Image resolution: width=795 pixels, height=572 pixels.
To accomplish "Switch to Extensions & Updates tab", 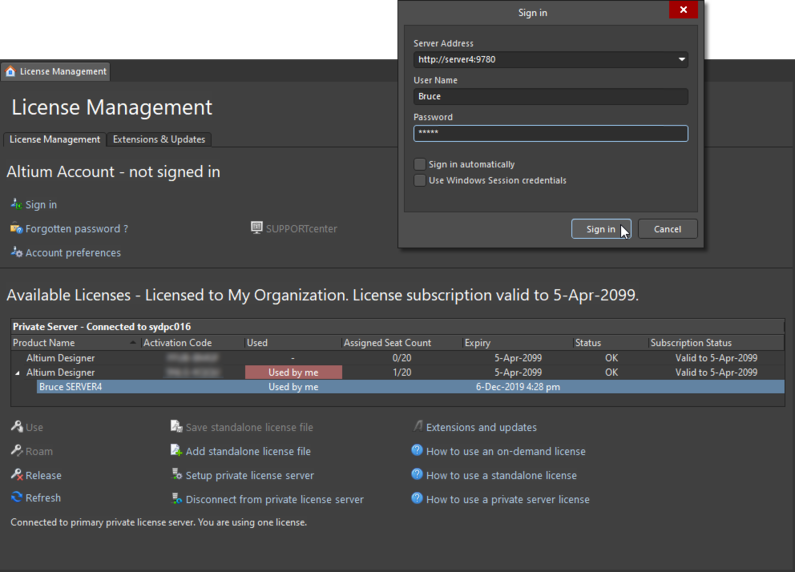I will tap(159, 139).
